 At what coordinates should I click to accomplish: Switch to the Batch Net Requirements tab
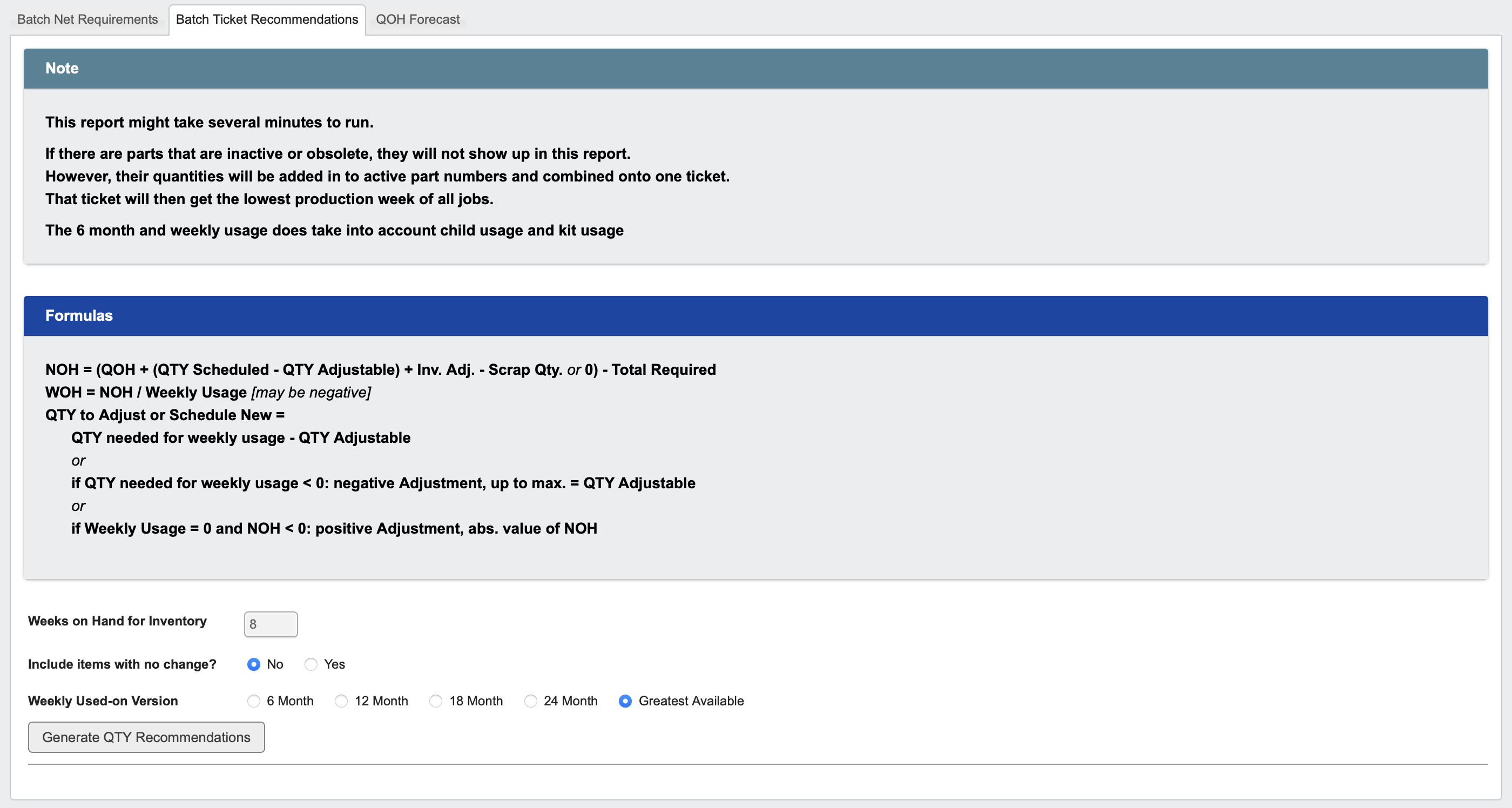click(87, 19)
